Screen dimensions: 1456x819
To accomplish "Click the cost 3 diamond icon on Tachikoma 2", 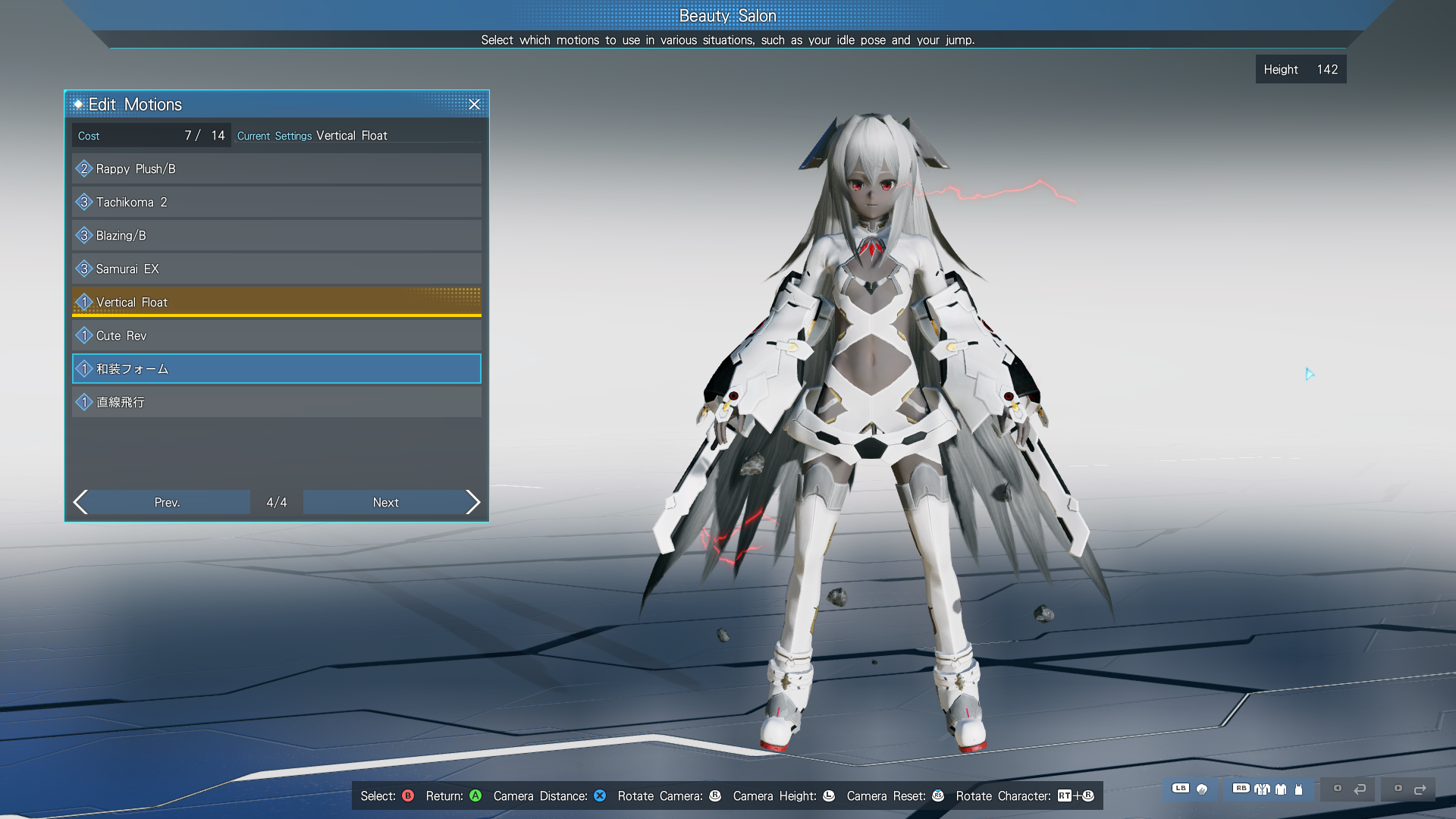I will click(x=84, y=202).
